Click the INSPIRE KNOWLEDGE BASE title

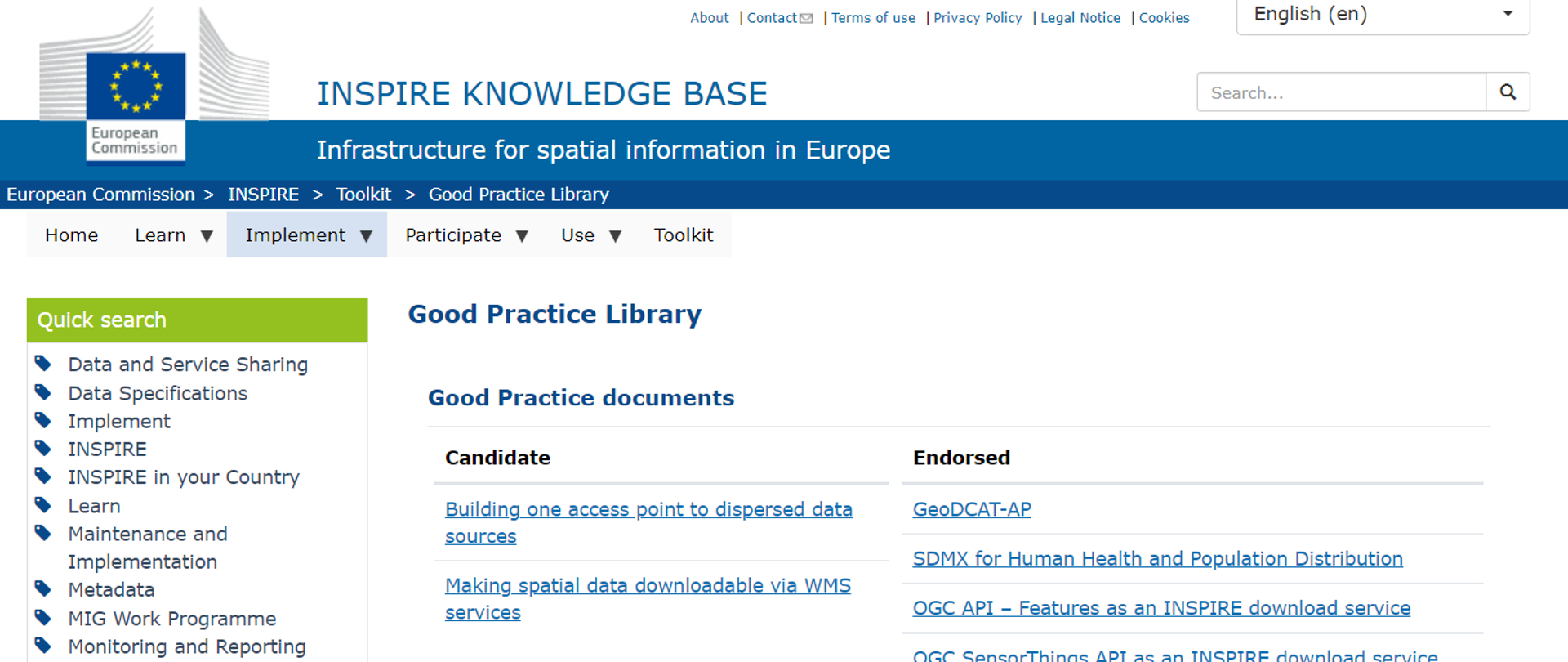pyautogui.click(x=542, y=94)
